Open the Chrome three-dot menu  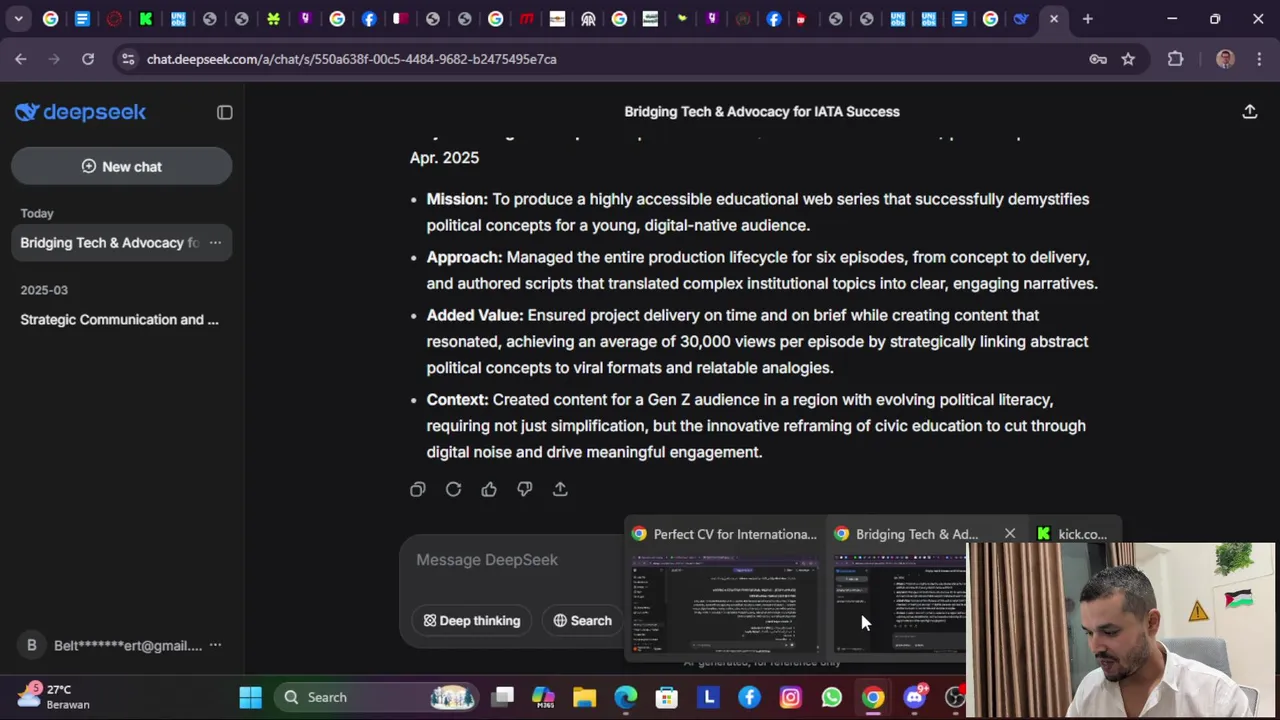click(1258, 59)
